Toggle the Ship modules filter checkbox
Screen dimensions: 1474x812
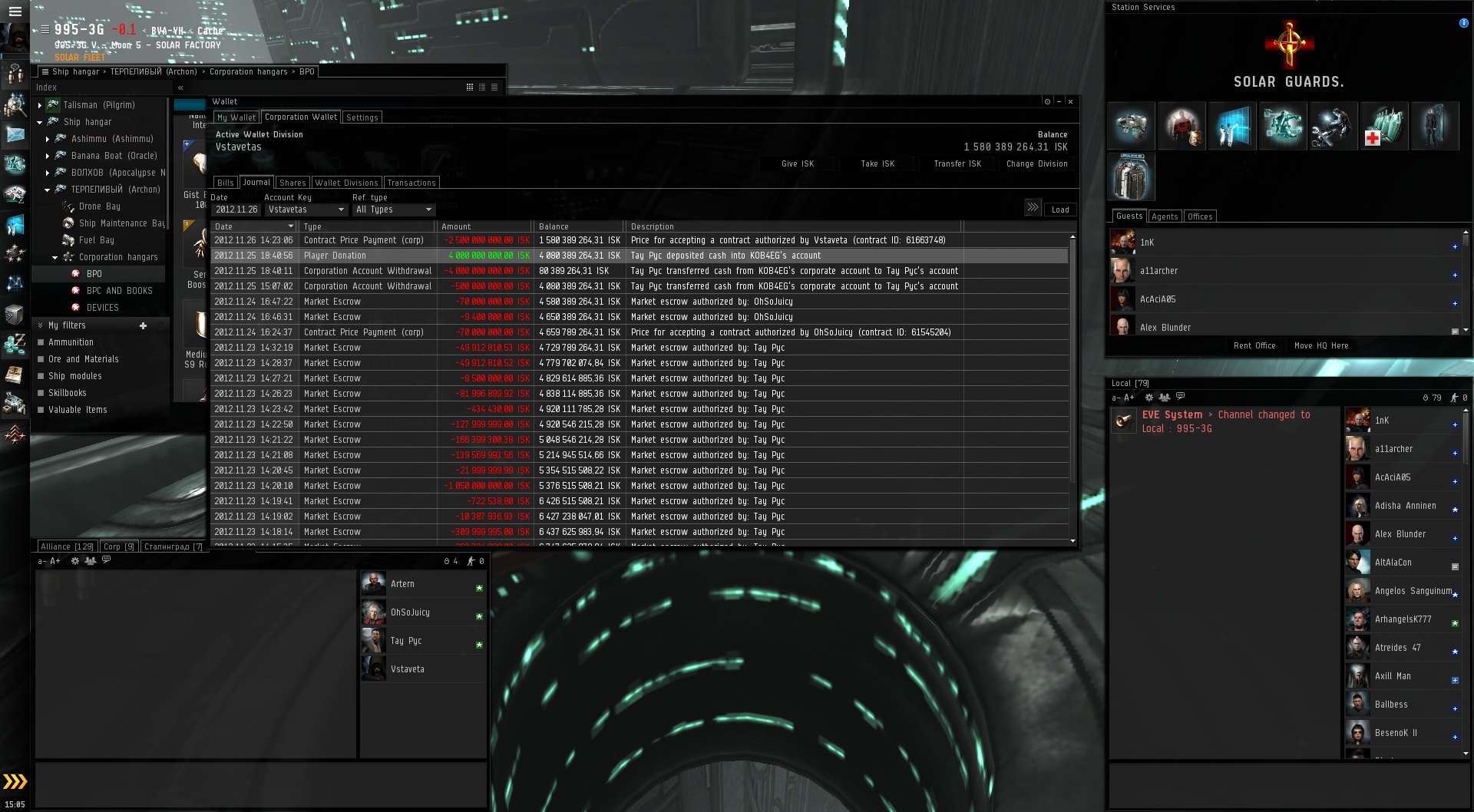coord(41,376)
